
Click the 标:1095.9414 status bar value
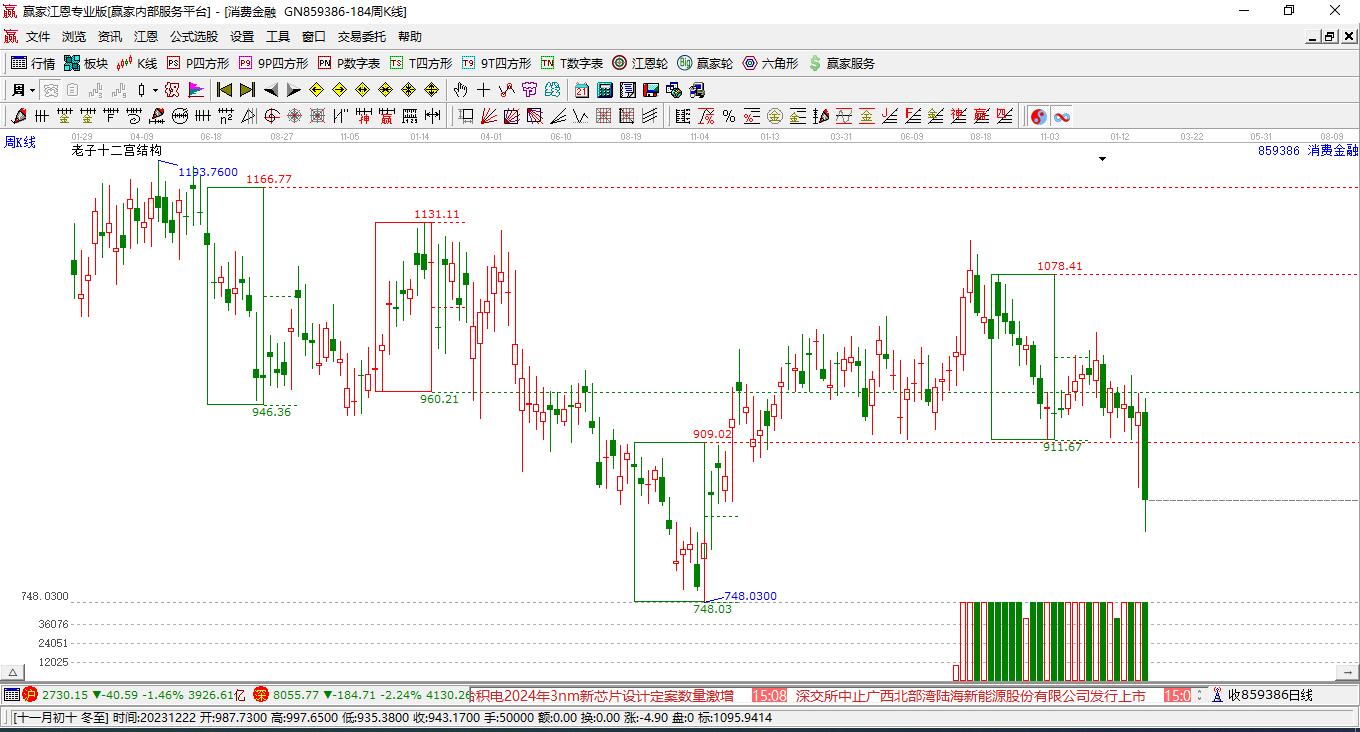coord(735,717)
